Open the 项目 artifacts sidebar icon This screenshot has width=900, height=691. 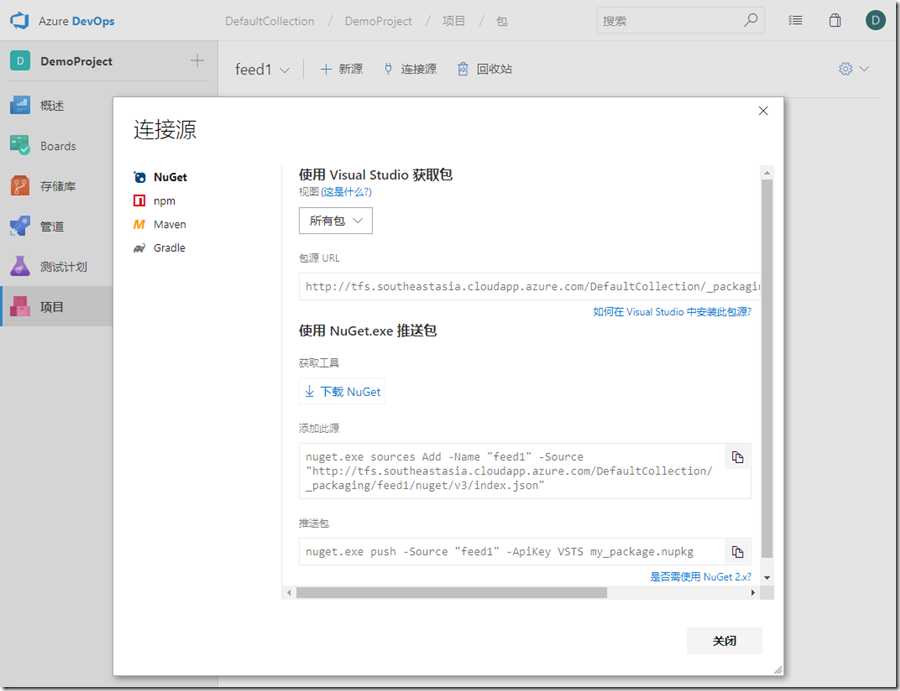pyautogui.click(x=20, y=306)
